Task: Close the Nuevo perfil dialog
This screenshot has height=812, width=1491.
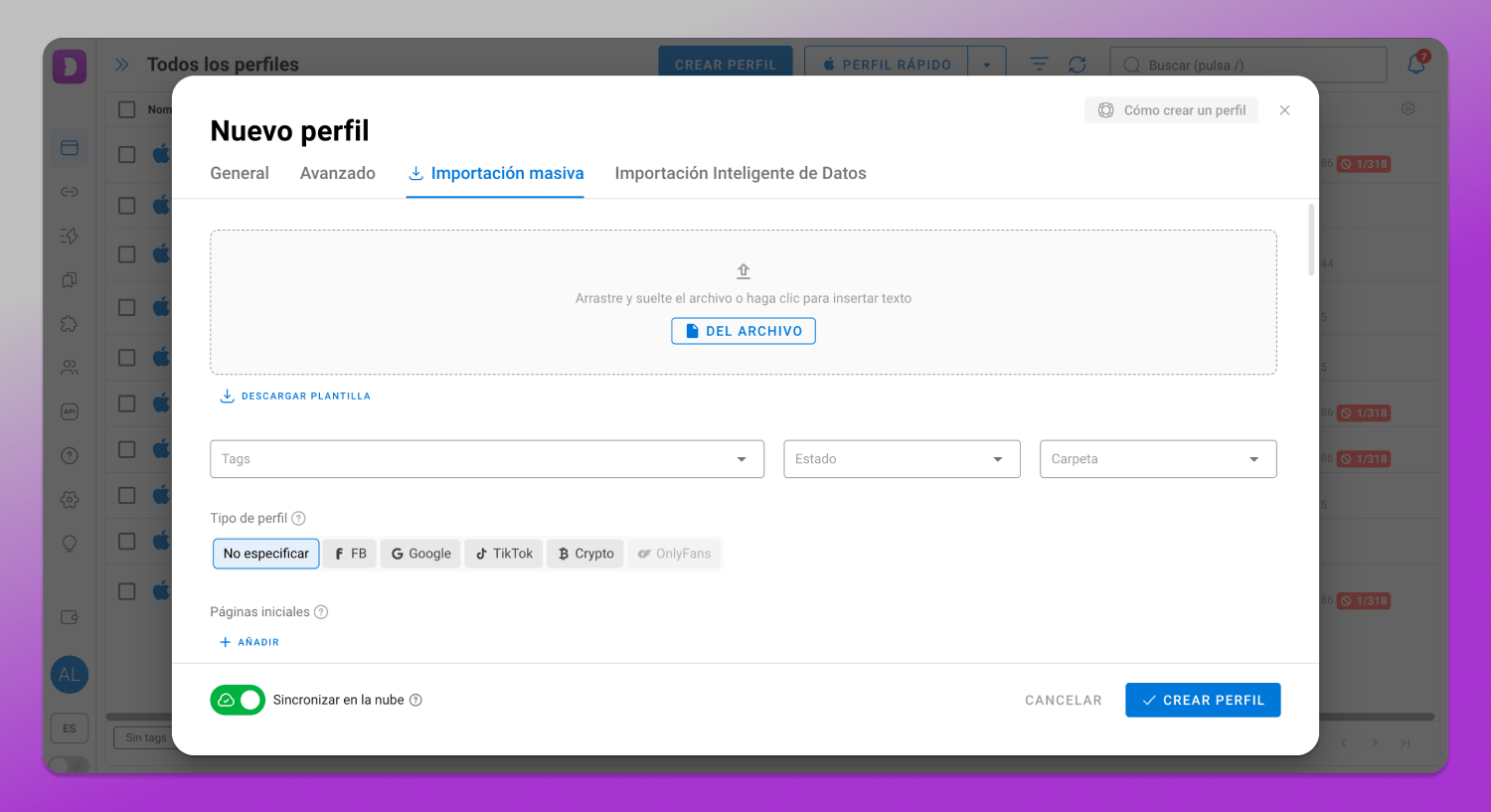Action: click(1285, 110)
